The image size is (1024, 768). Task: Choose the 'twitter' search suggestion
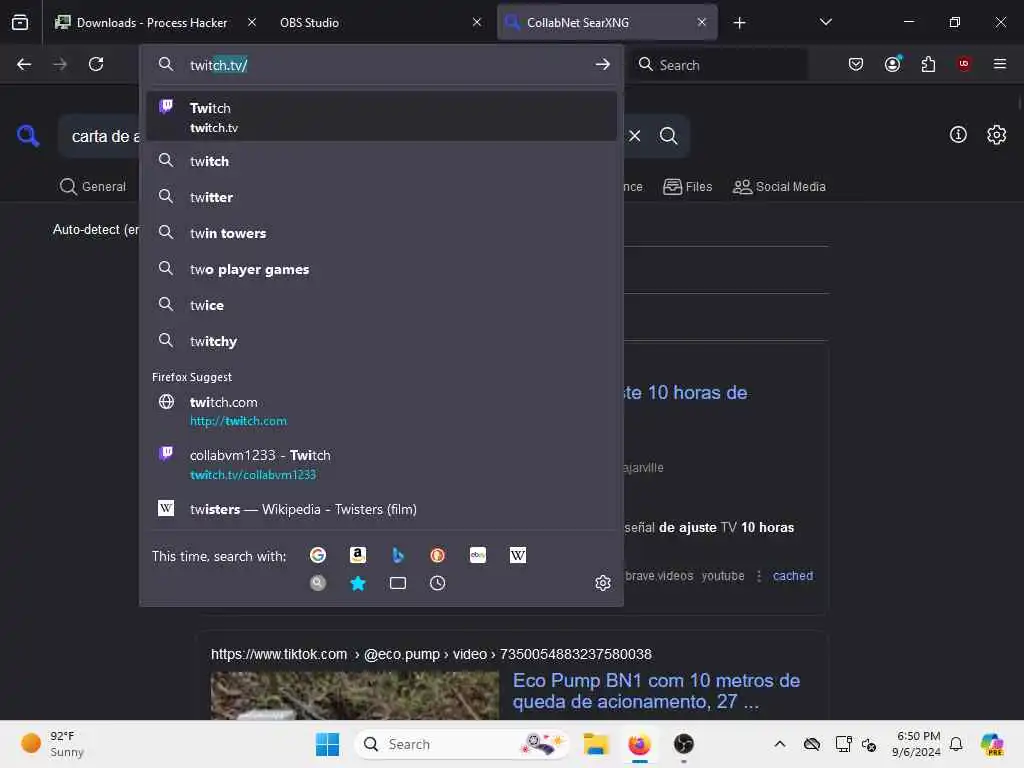point(382,197)
